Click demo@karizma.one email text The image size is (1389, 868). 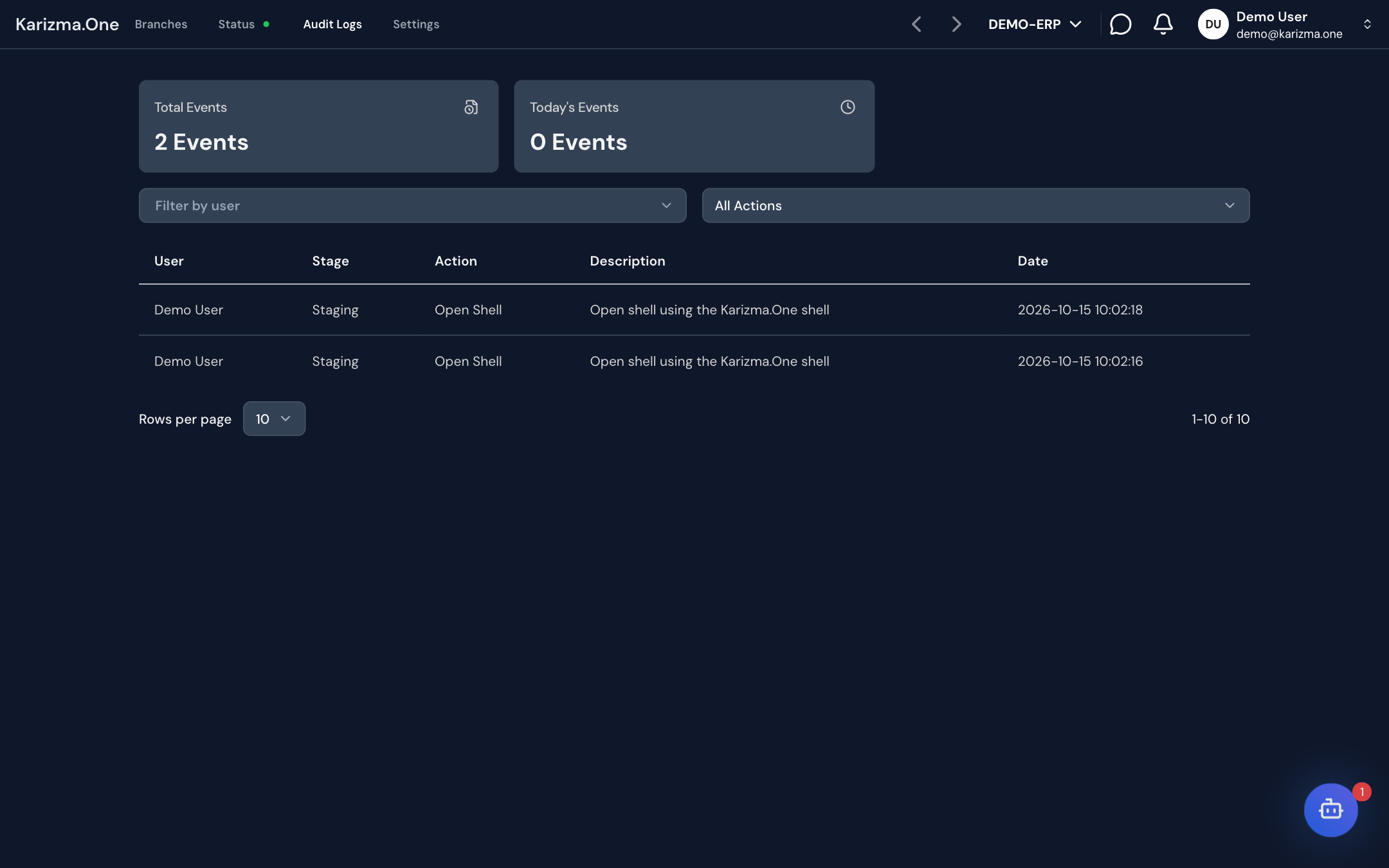click(1289, 33)
